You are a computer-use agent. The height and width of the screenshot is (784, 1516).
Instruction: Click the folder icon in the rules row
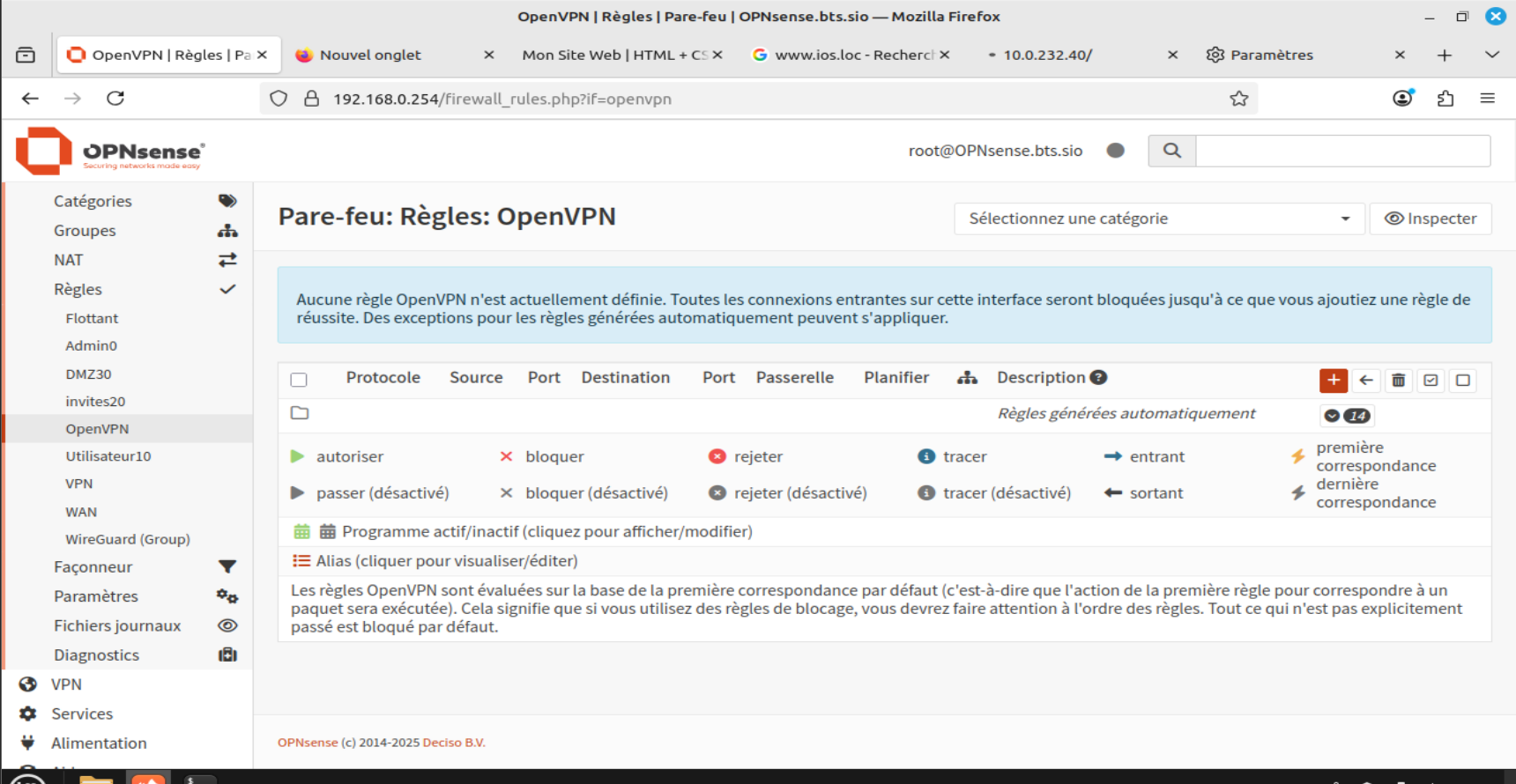click(300, 412)
